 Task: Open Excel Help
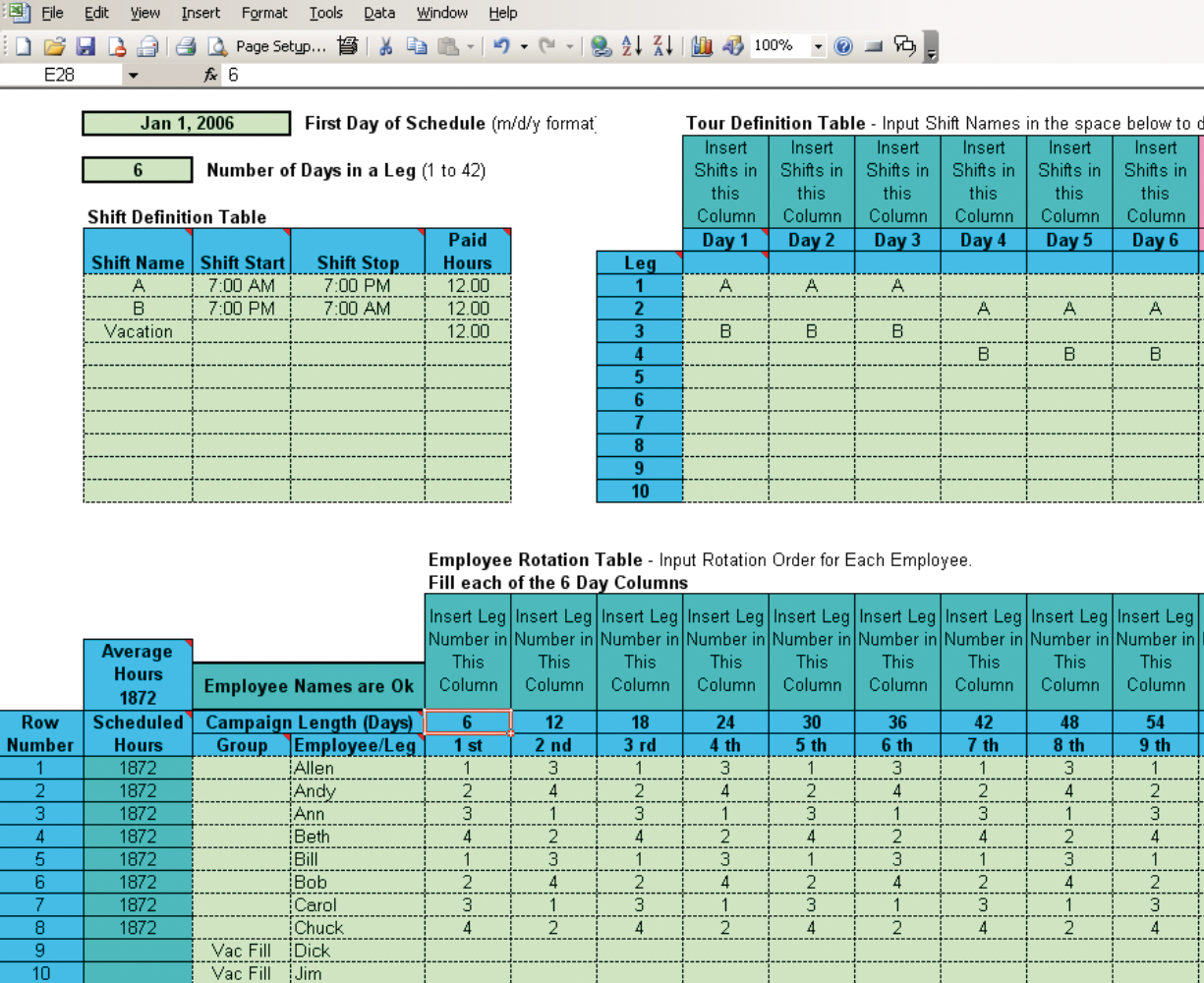pyautogui.click(x=843, y=46)
